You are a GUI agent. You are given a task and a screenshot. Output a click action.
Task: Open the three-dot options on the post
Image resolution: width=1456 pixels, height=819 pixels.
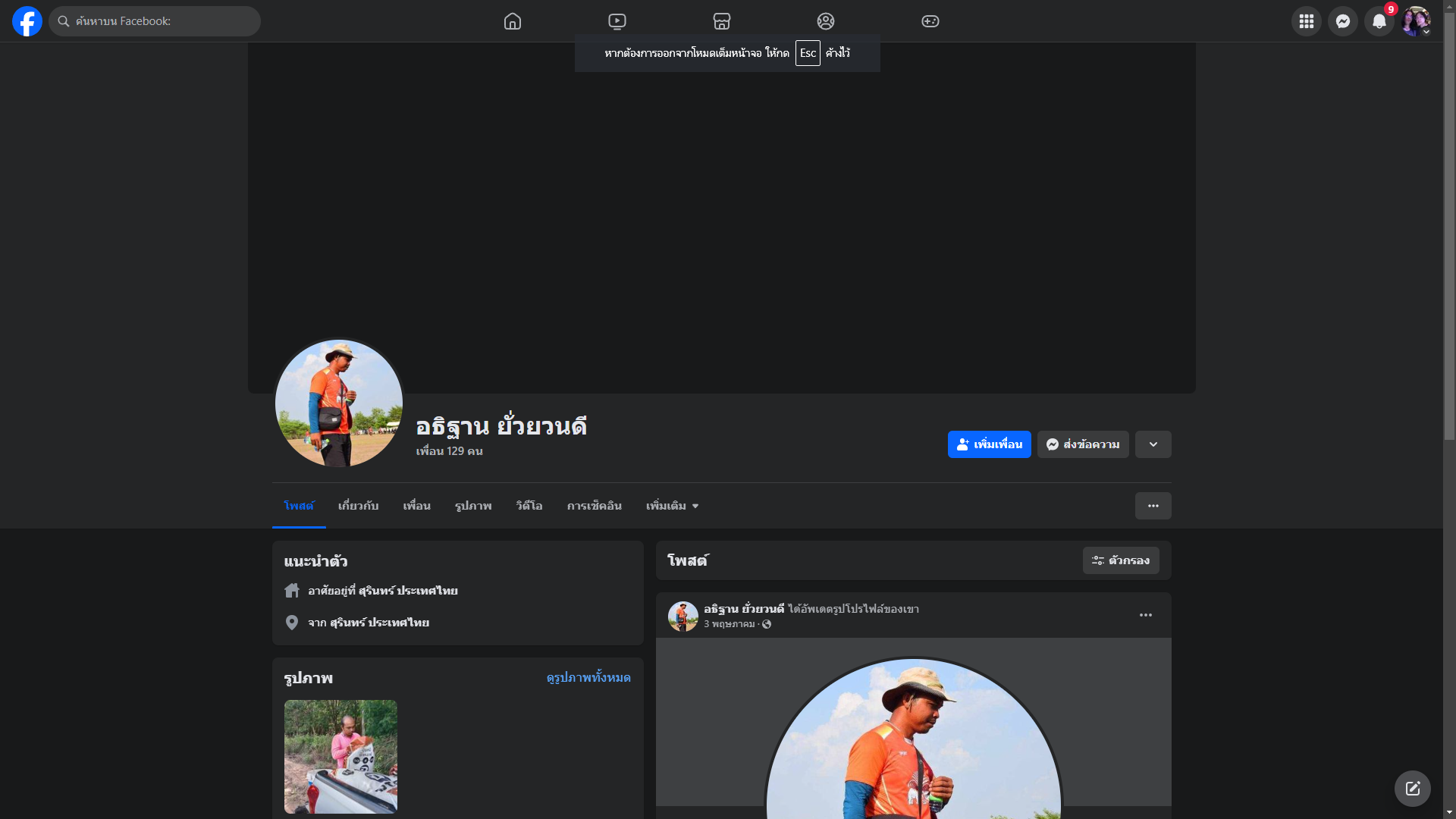[x=1146, y=615]
